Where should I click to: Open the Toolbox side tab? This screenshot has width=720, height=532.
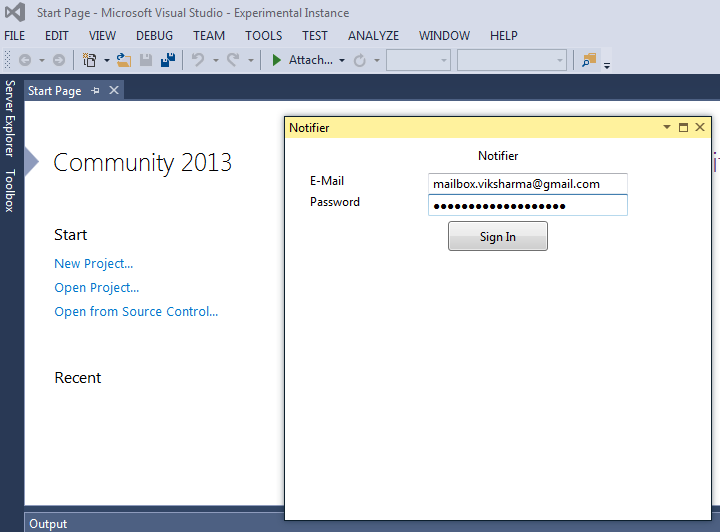10,190
